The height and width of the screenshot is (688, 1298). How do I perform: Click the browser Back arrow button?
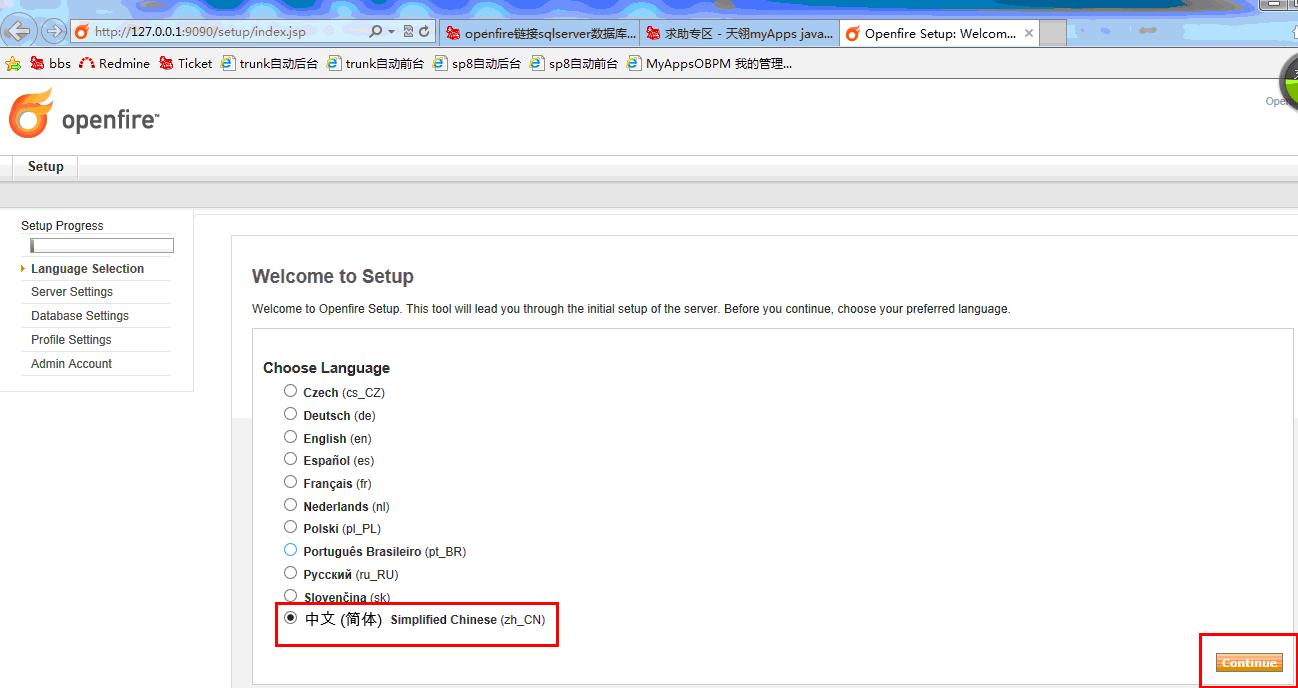[19, 31]
